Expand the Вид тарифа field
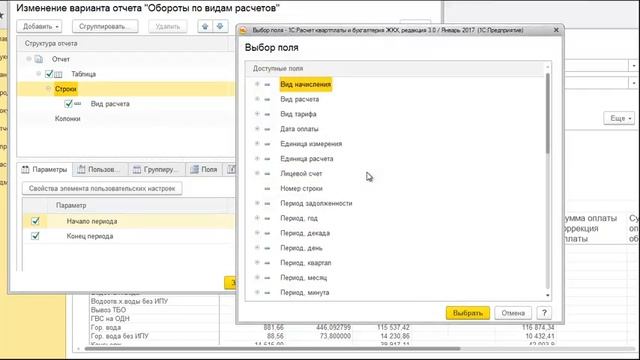The height and width of the screenshot is (360, 640). [257, 114]
